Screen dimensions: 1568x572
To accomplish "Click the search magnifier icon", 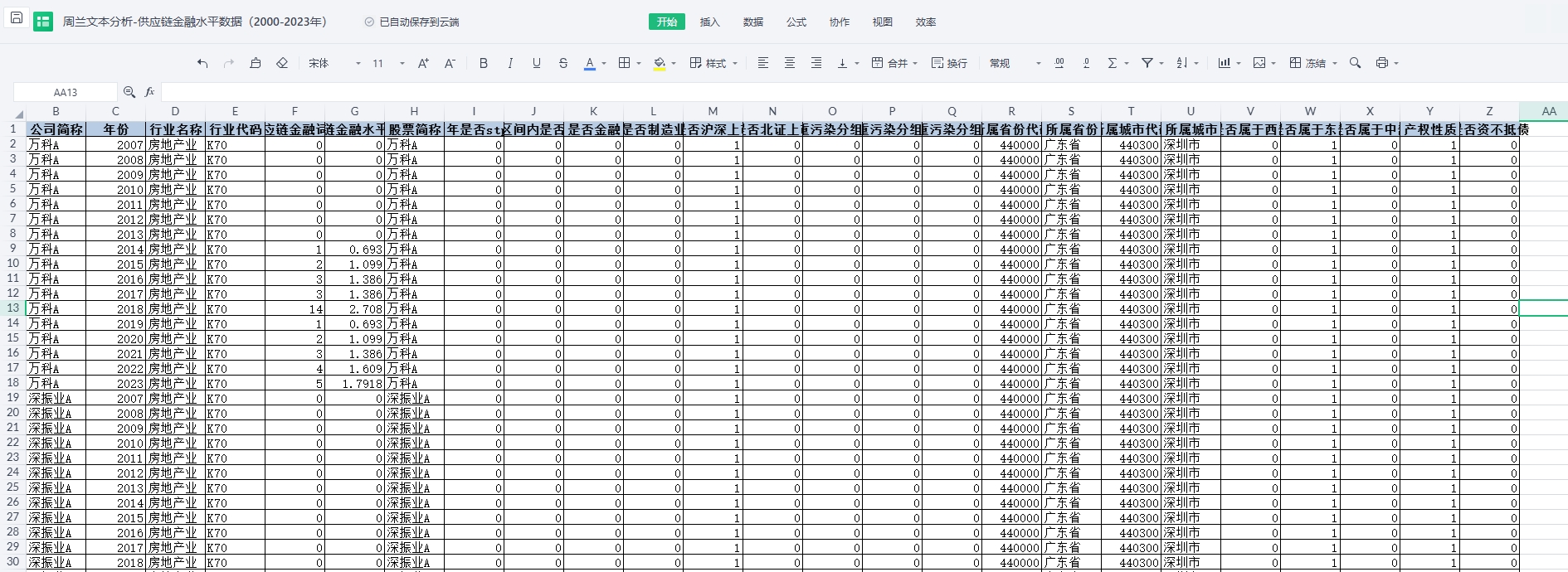I will tap(1355, 63).
